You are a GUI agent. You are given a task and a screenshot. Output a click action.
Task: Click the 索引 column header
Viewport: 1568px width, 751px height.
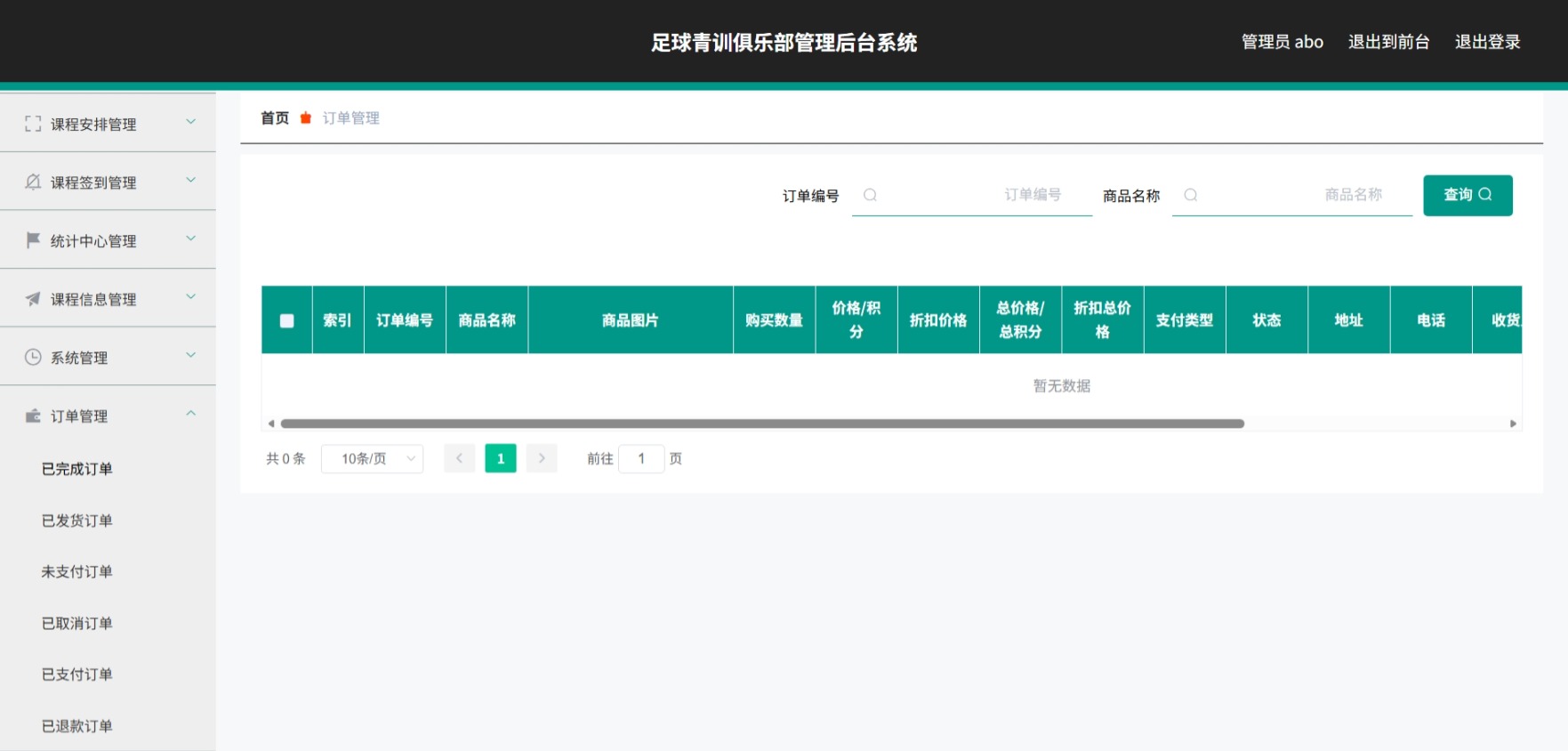point(337,320)
